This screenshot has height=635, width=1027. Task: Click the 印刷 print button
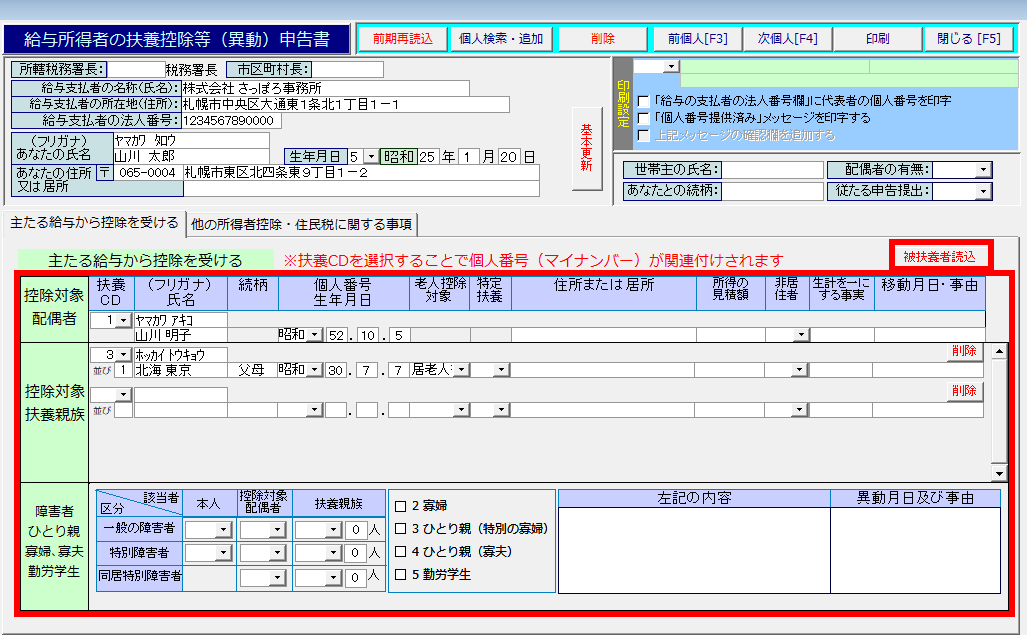point(877,39)
